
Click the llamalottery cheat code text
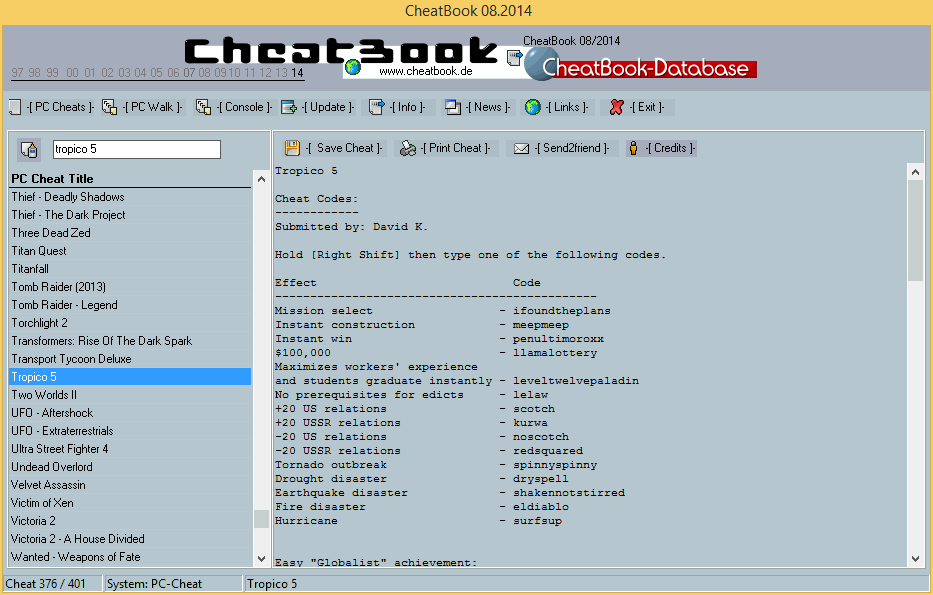[555, 353]
